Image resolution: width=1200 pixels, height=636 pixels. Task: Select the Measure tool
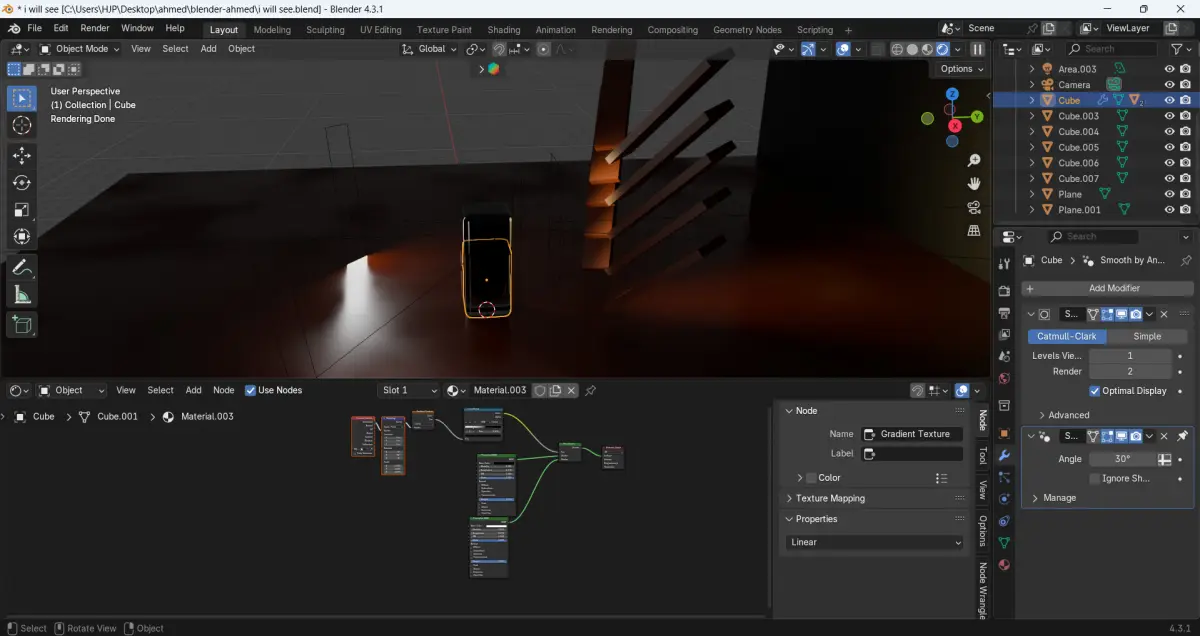pos(22,295)
